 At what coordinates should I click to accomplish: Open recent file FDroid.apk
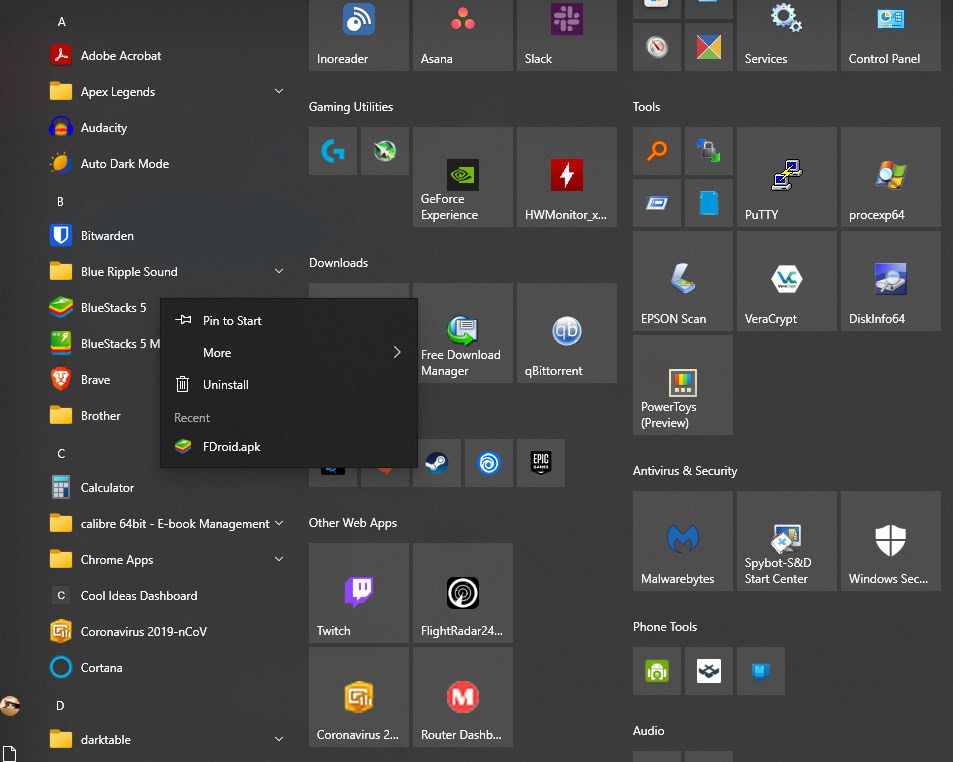coord(231,447)
